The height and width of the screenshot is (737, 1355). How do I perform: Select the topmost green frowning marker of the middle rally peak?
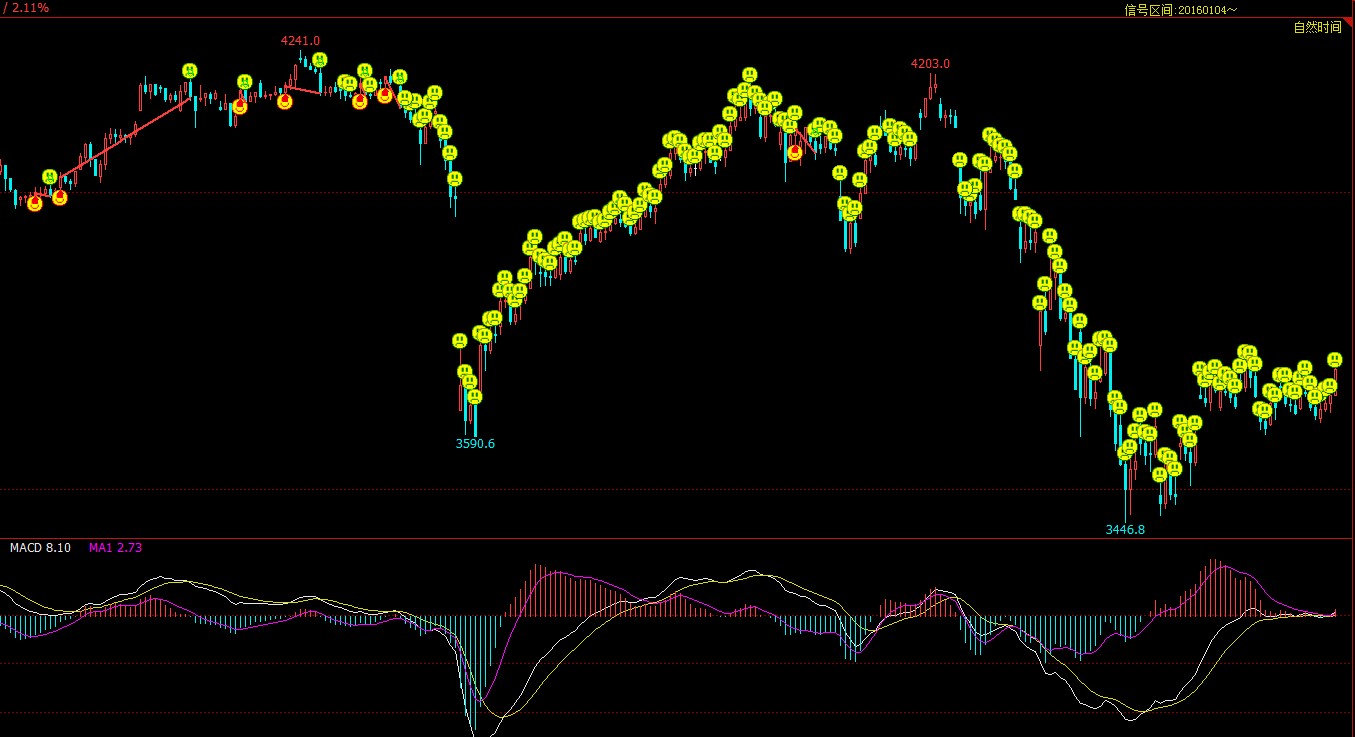tap(750, 75)
